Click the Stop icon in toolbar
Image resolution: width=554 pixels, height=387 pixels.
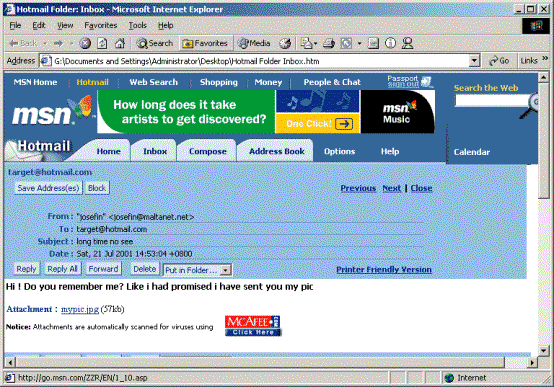[x=85, y=43]
